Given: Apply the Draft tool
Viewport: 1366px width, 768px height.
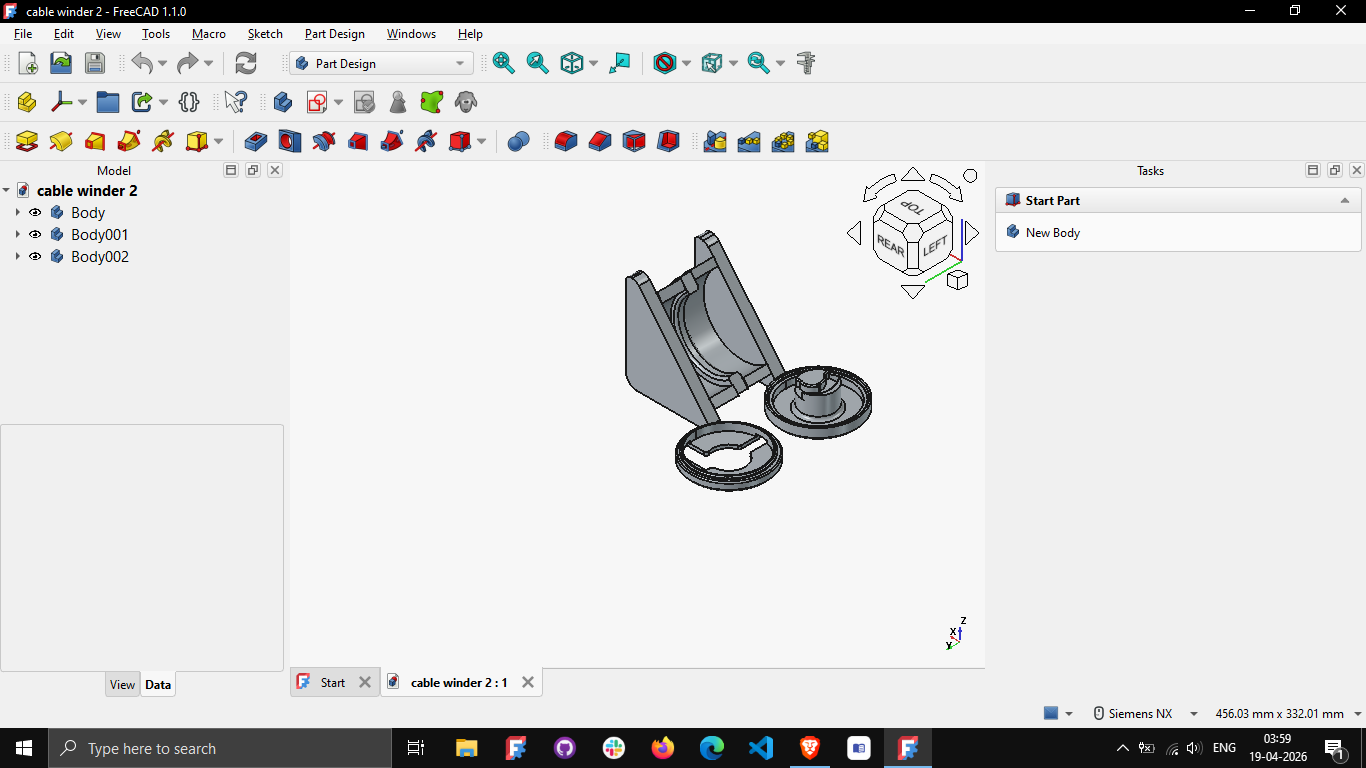Looking at the screenshot, I should (x=634, y=141).
